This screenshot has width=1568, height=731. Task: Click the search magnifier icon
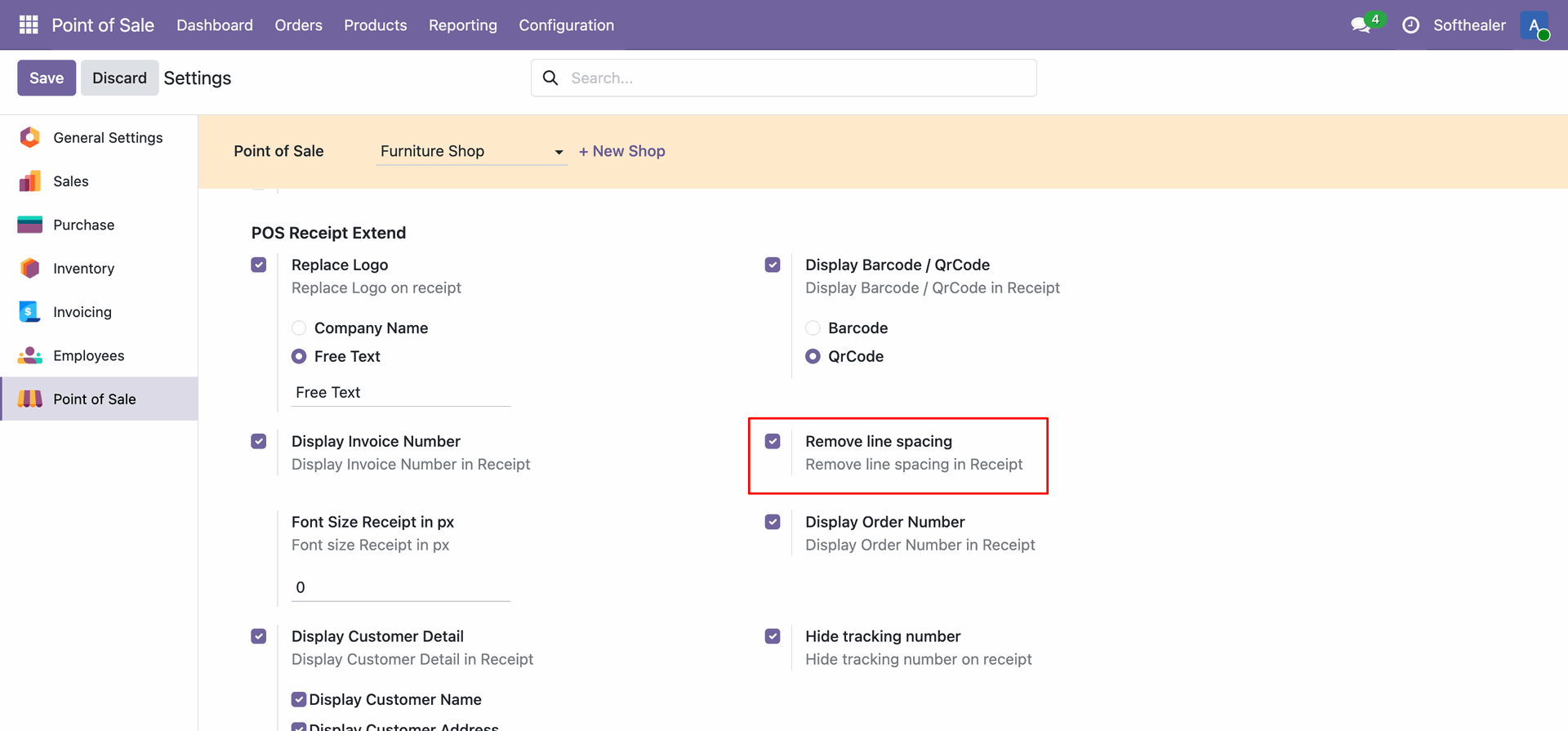point(550,78)
